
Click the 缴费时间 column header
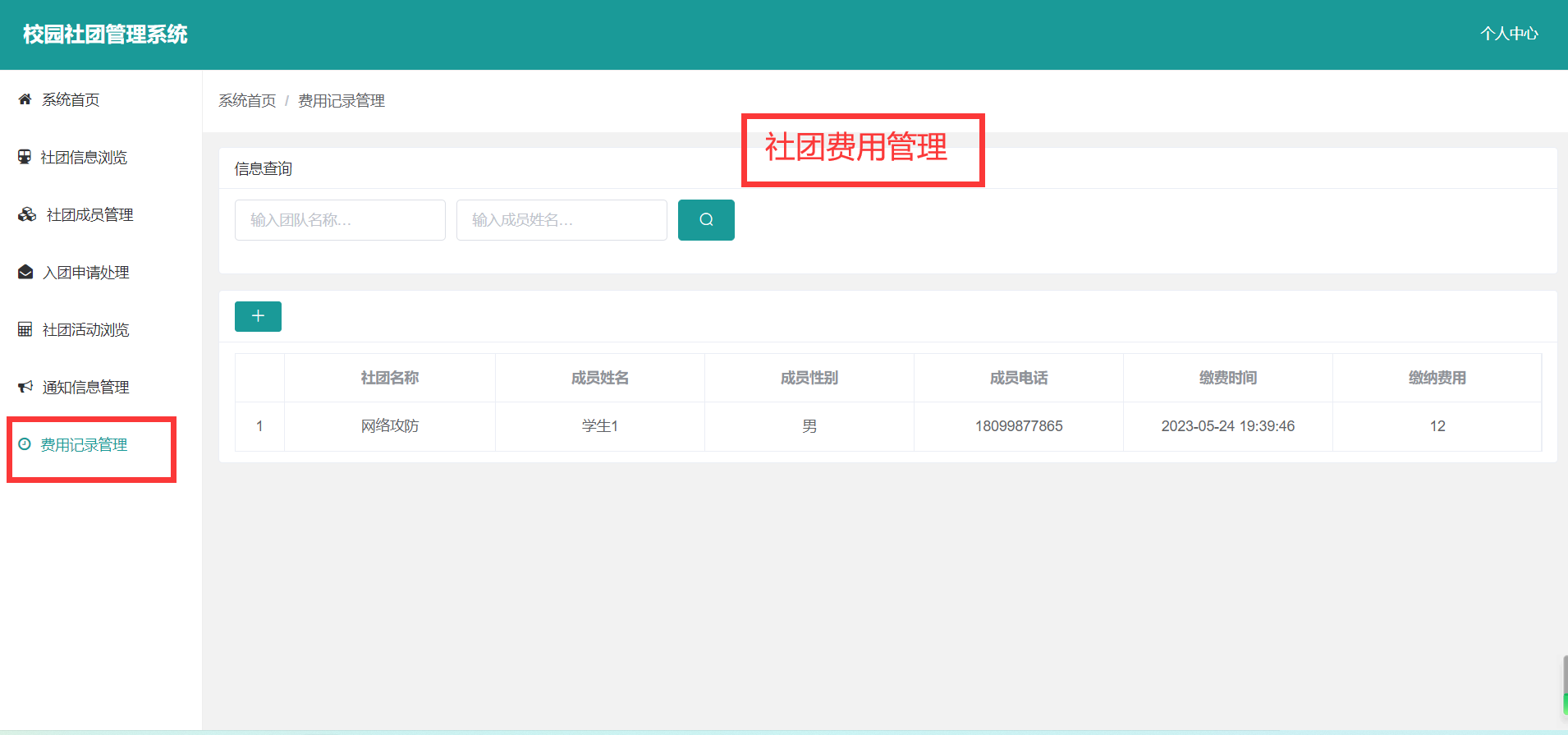click(1228, 378)
